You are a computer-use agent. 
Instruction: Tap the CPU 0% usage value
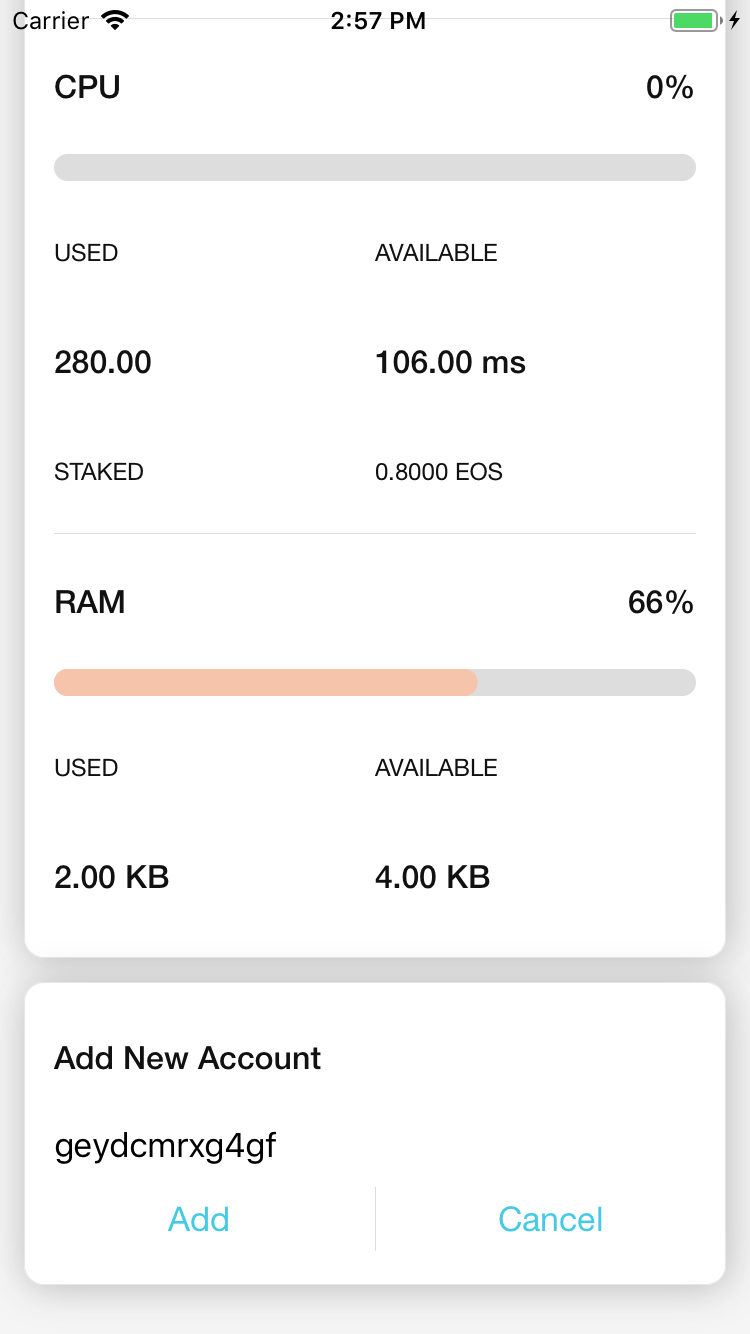coord(669,88)
